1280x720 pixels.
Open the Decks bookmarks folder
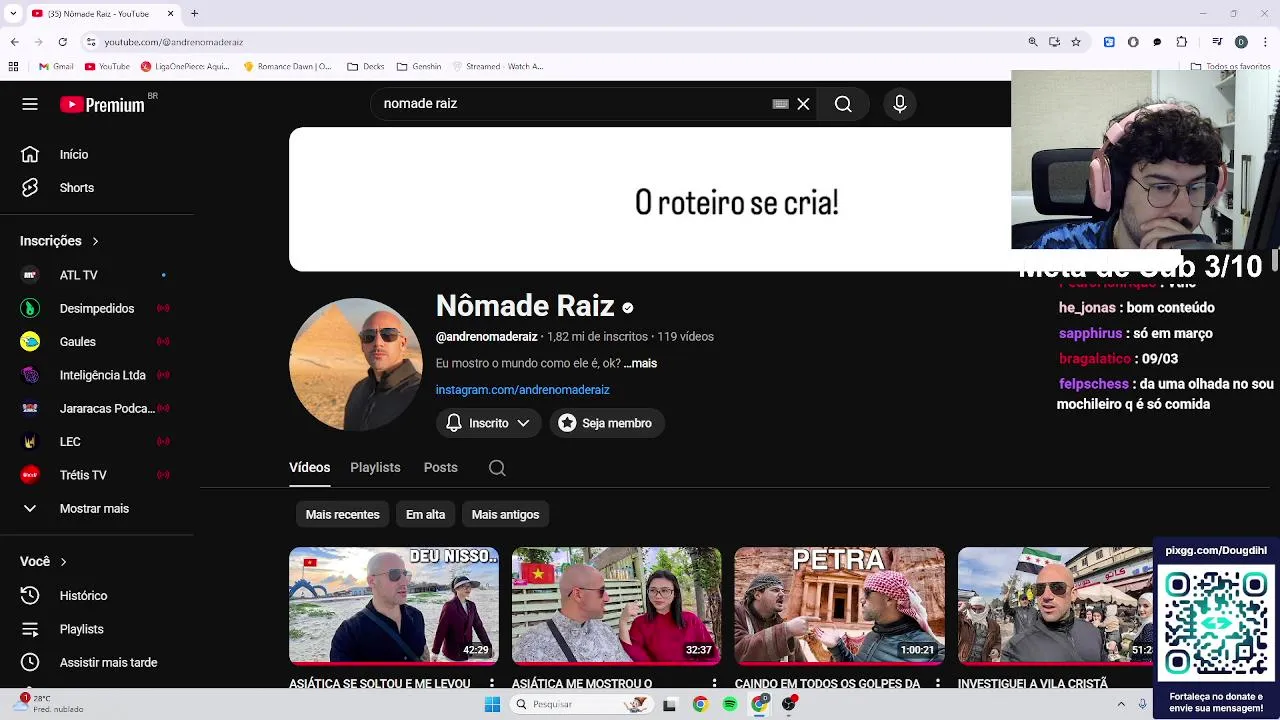(x=366, y=67)
